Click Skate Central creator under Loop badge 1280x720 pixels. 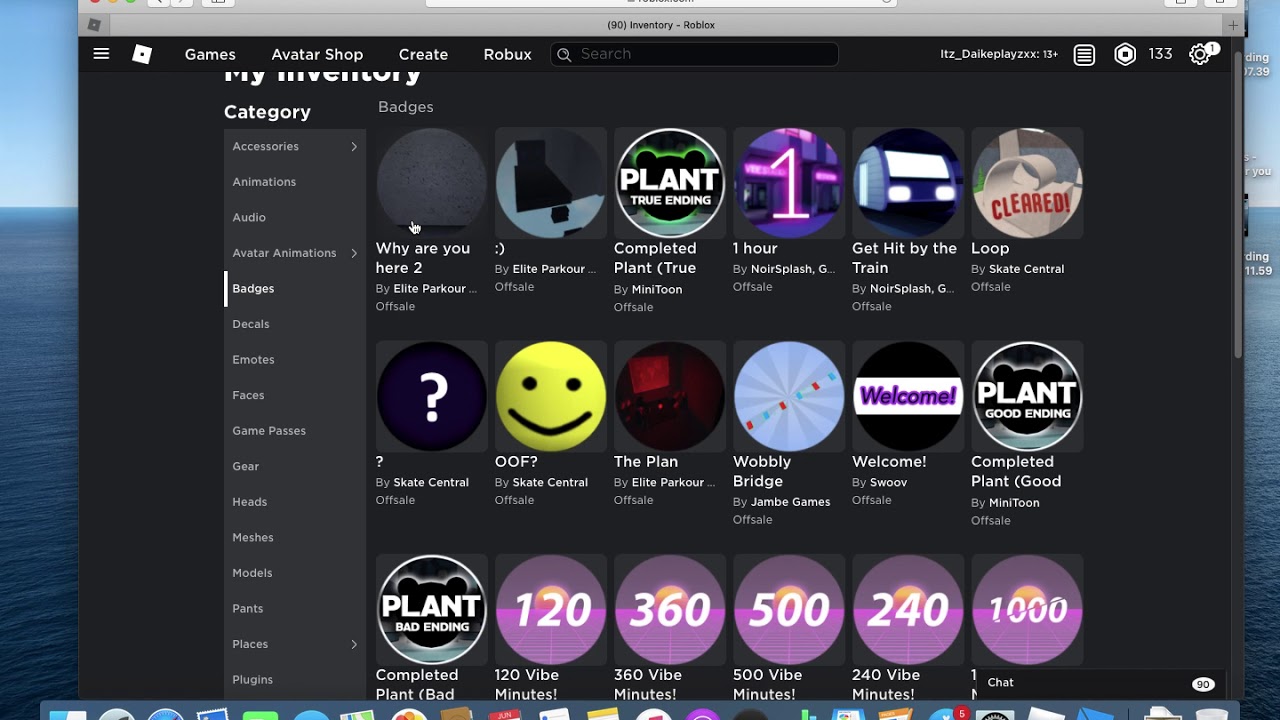(1027, 269)
